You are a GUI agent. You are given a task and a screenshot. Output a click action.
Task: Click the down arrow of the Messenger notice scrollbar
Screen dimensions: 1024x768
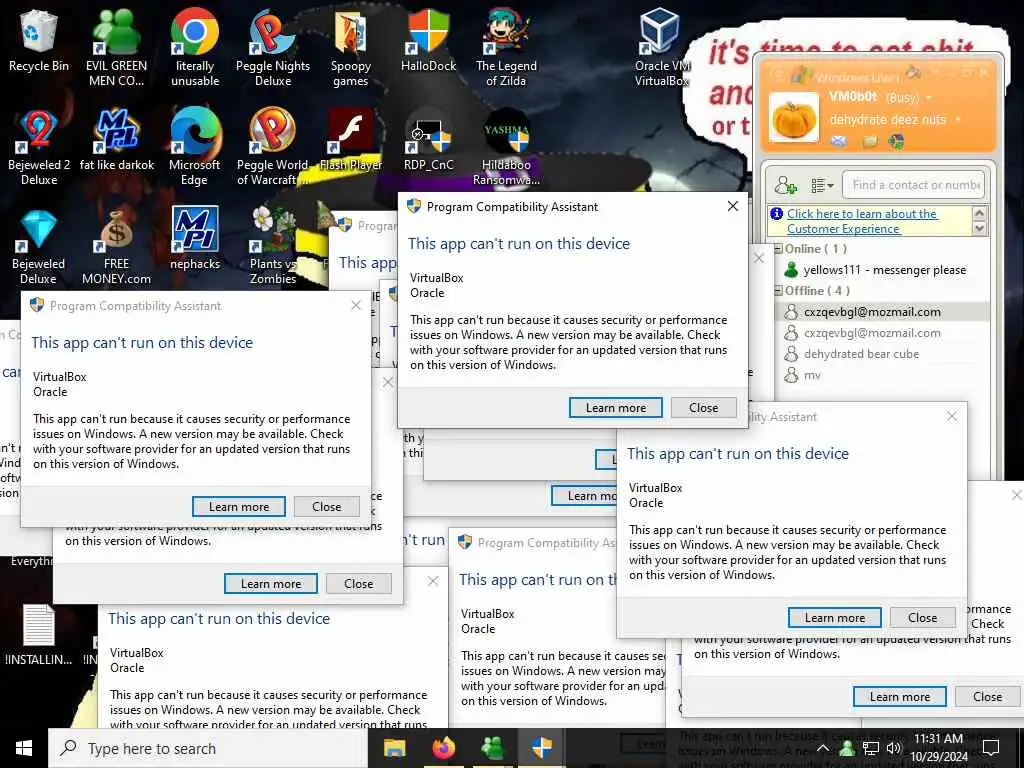[979, 229]
